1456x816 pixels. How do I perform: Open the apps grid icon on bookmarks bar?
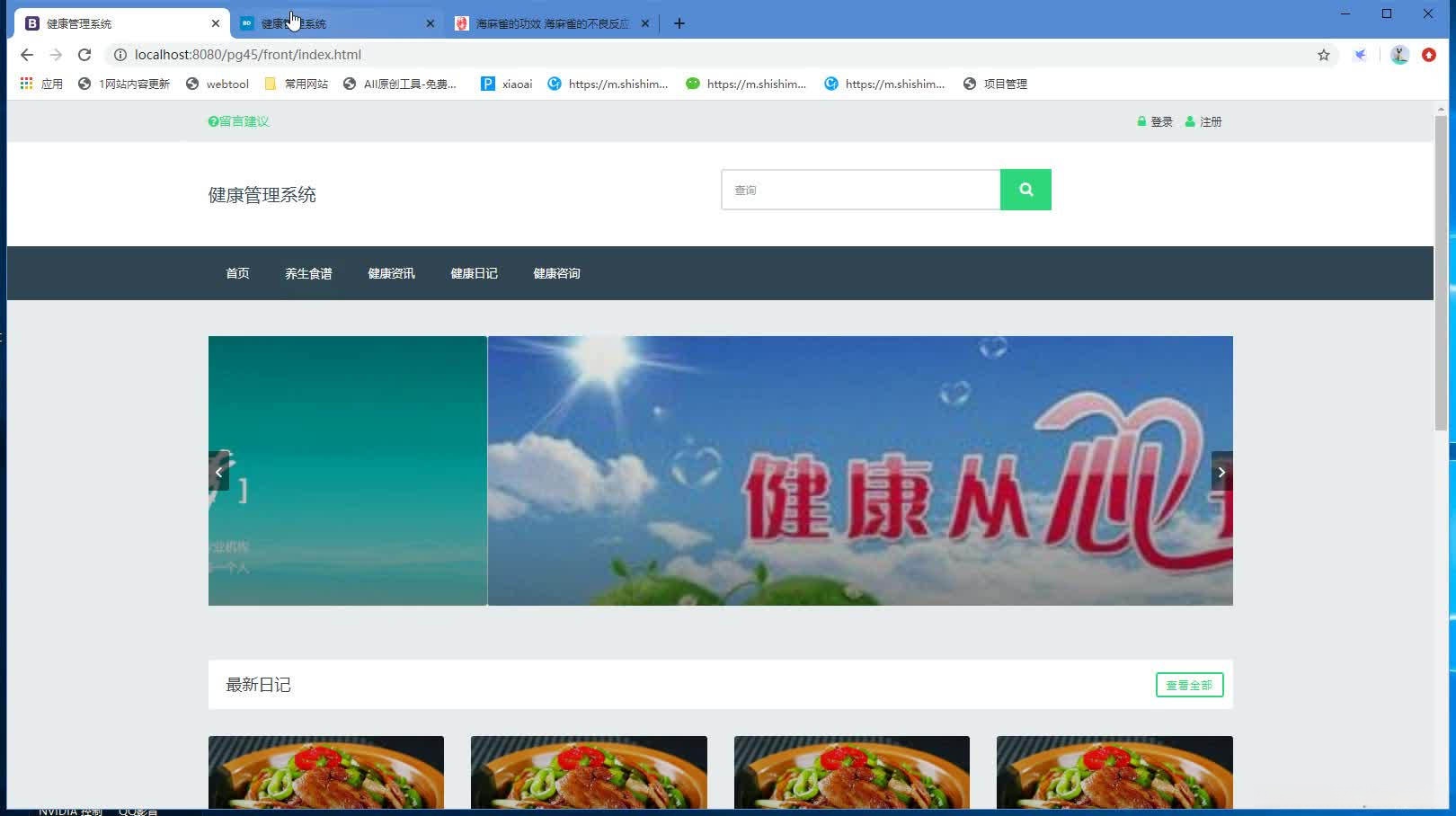point(24,83)
